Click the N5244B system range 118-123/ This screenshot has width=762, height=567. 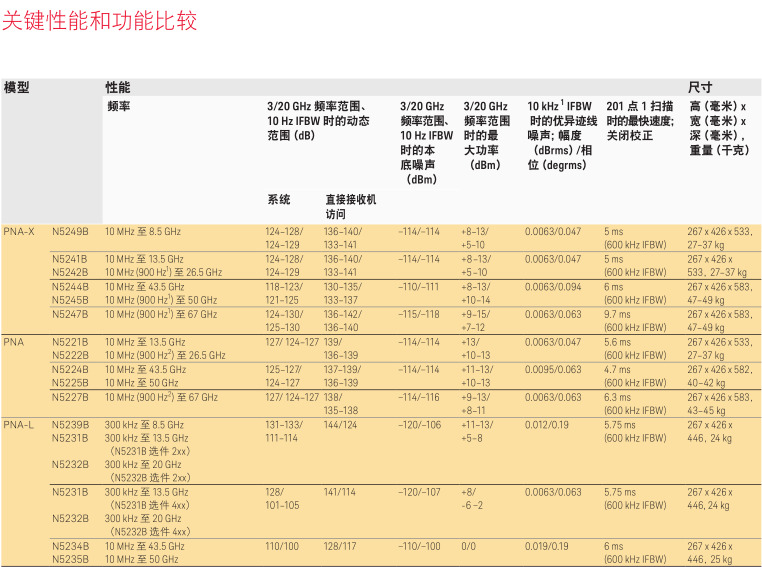click(x=284, y=287)
